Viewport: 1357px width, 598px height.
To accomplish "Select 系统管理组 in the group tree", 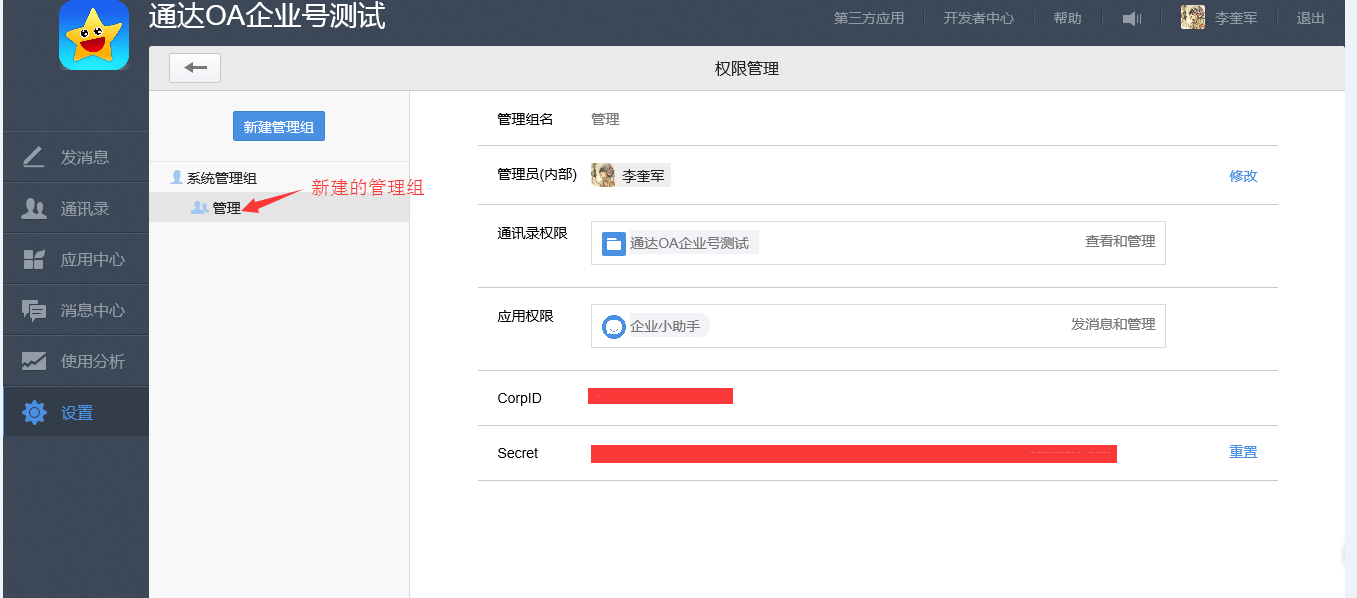I will point(221,178).
